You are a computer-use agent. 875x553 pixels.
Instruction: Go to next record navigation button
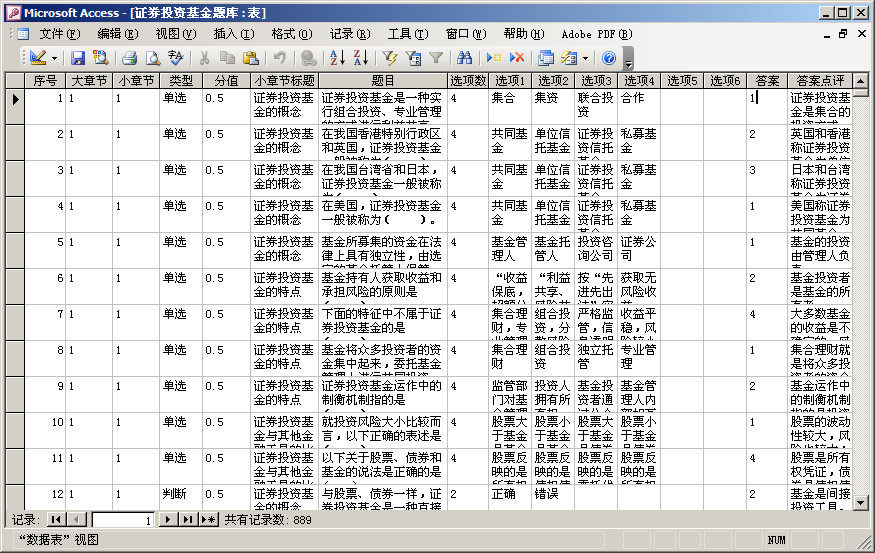click(167, 520)
